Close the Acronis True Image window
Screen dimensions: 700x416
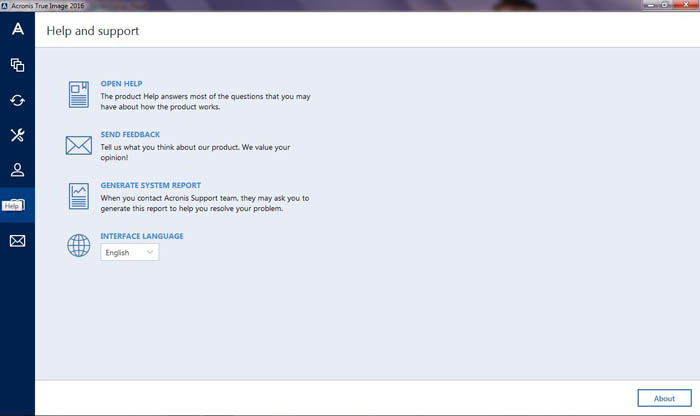(685, 5)
